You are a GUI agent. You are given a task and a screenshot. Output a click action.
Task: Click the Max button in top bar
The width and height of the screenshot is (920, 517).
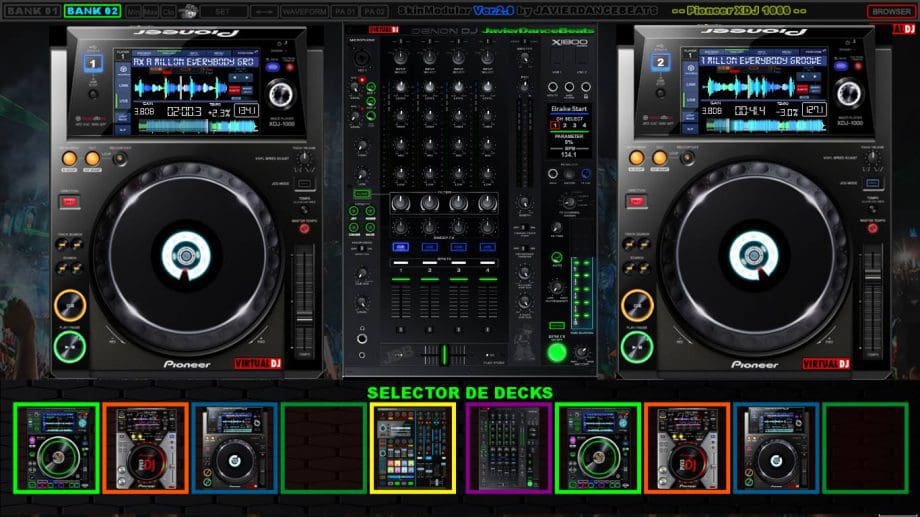150,11
